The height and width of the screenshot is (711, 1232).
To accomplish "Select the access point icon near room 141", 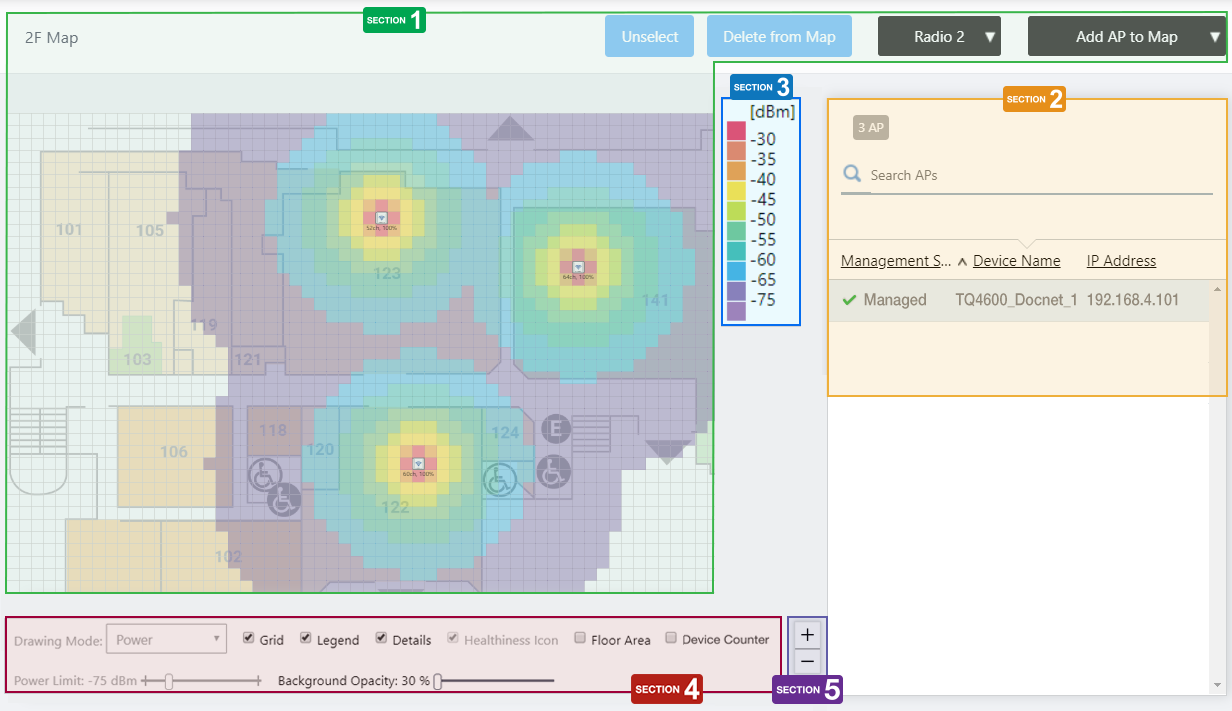I will 577,267.
